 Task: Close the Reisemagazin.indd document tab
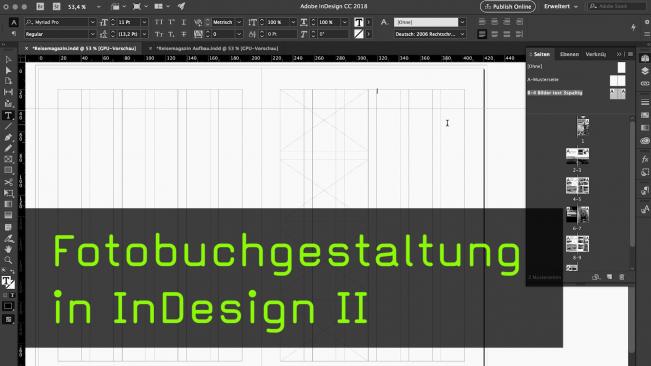[x=27, y=49]
